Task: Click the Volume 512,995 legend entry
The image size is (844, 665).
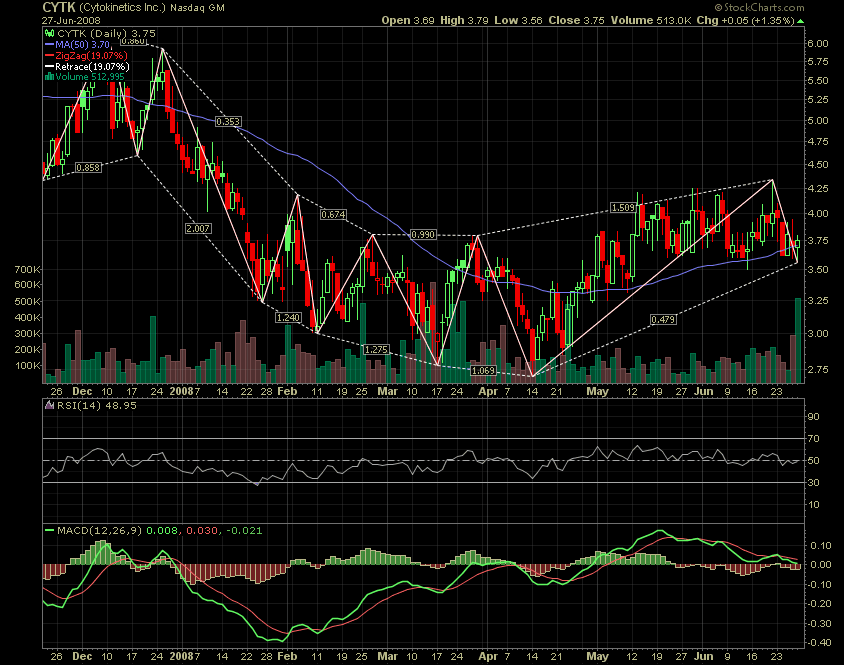Action: pyautogui.click(x=89, y=76)
